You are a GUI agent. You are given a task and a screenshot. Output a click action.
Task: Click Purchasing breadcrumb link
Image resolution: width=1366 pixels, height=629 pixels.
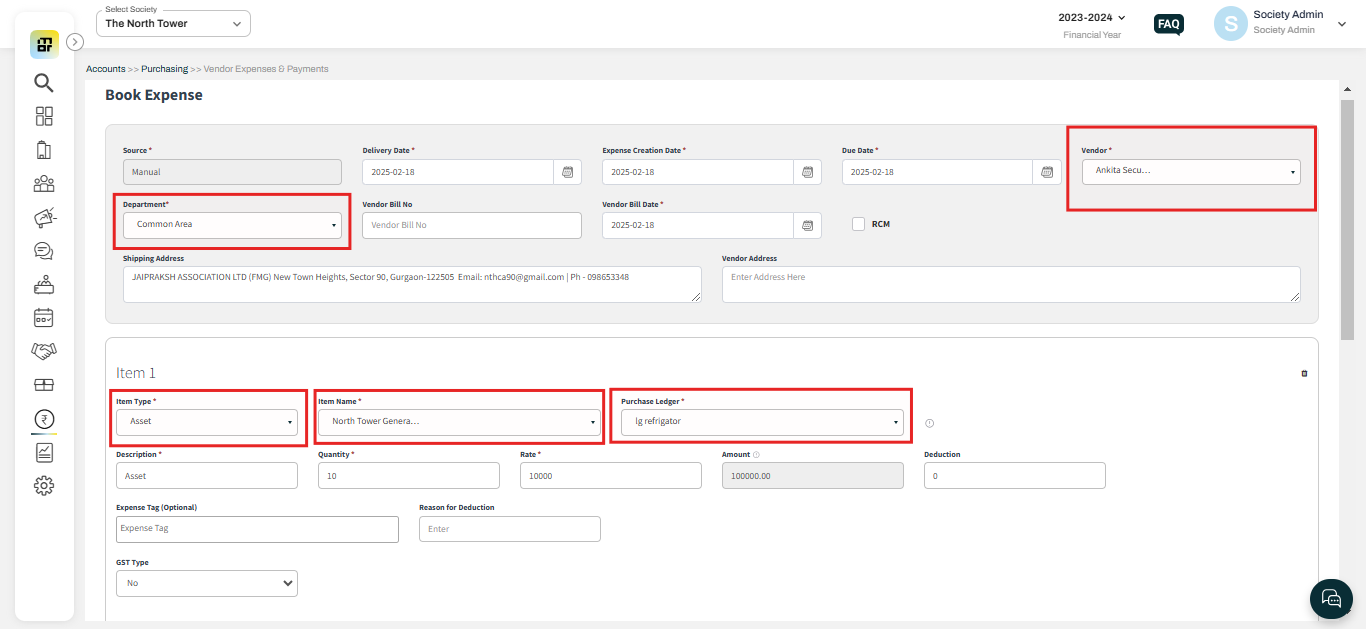164,69
